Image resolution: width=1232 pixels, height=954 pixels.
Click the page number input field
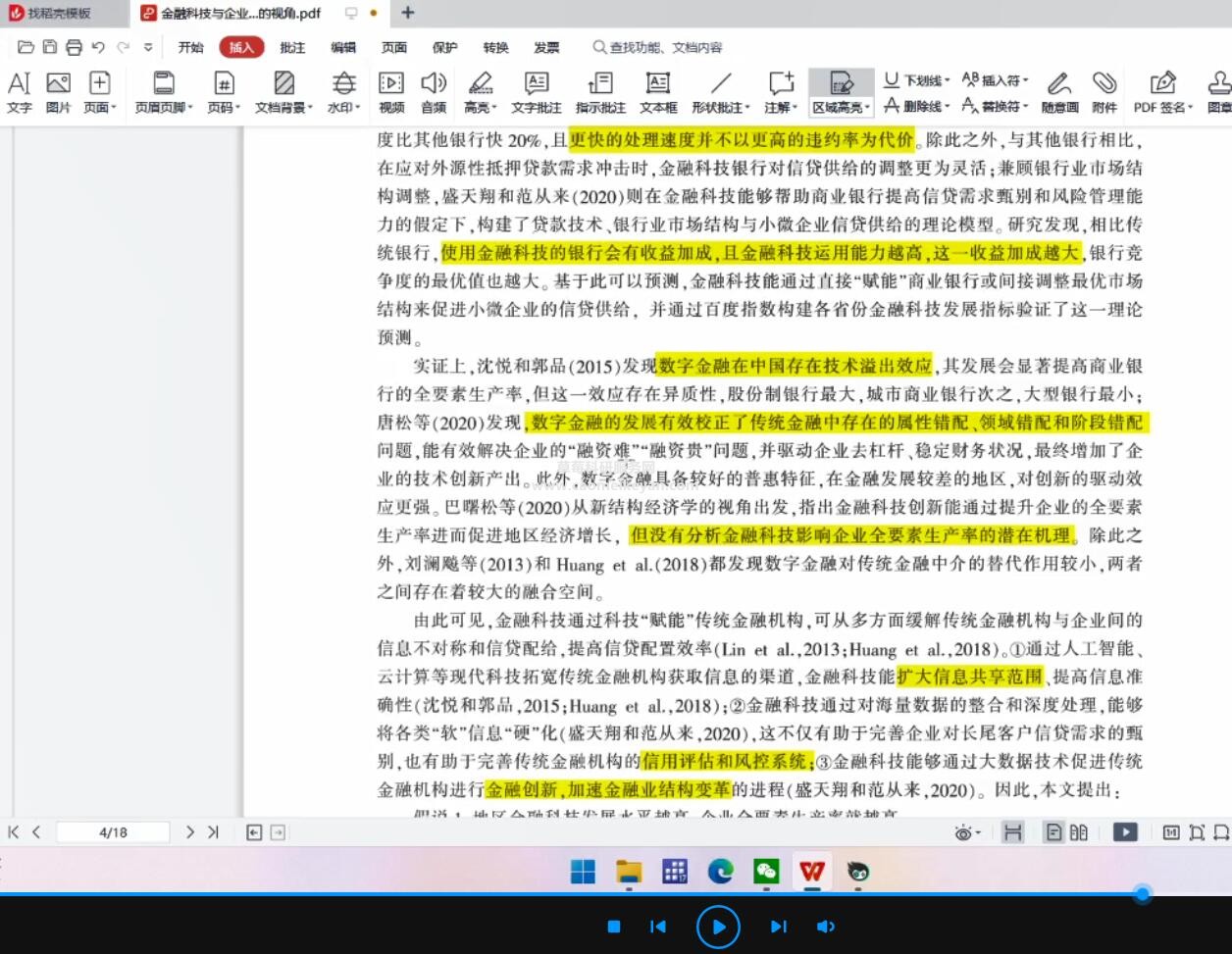click(113, 832)
